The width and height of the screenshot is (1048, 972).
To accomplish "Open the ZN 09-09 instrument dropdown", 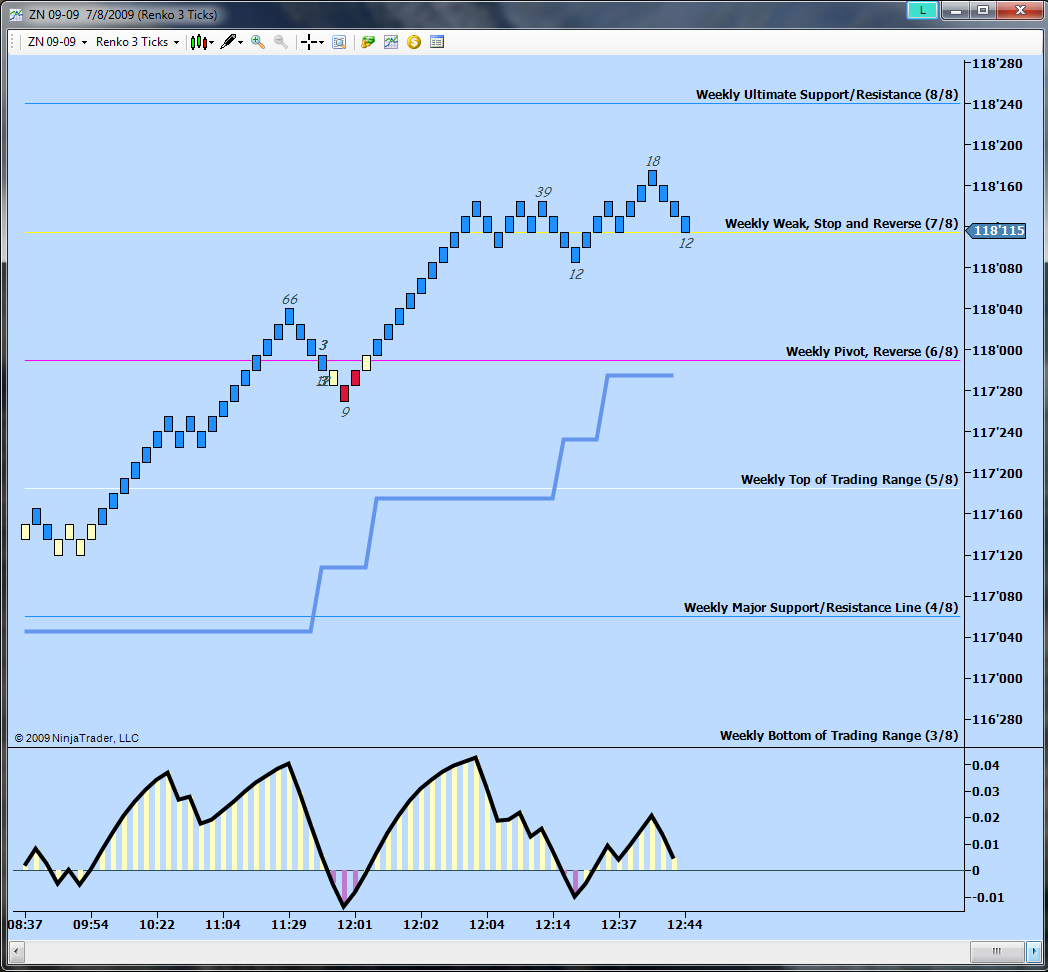I will tap(57, 42).
